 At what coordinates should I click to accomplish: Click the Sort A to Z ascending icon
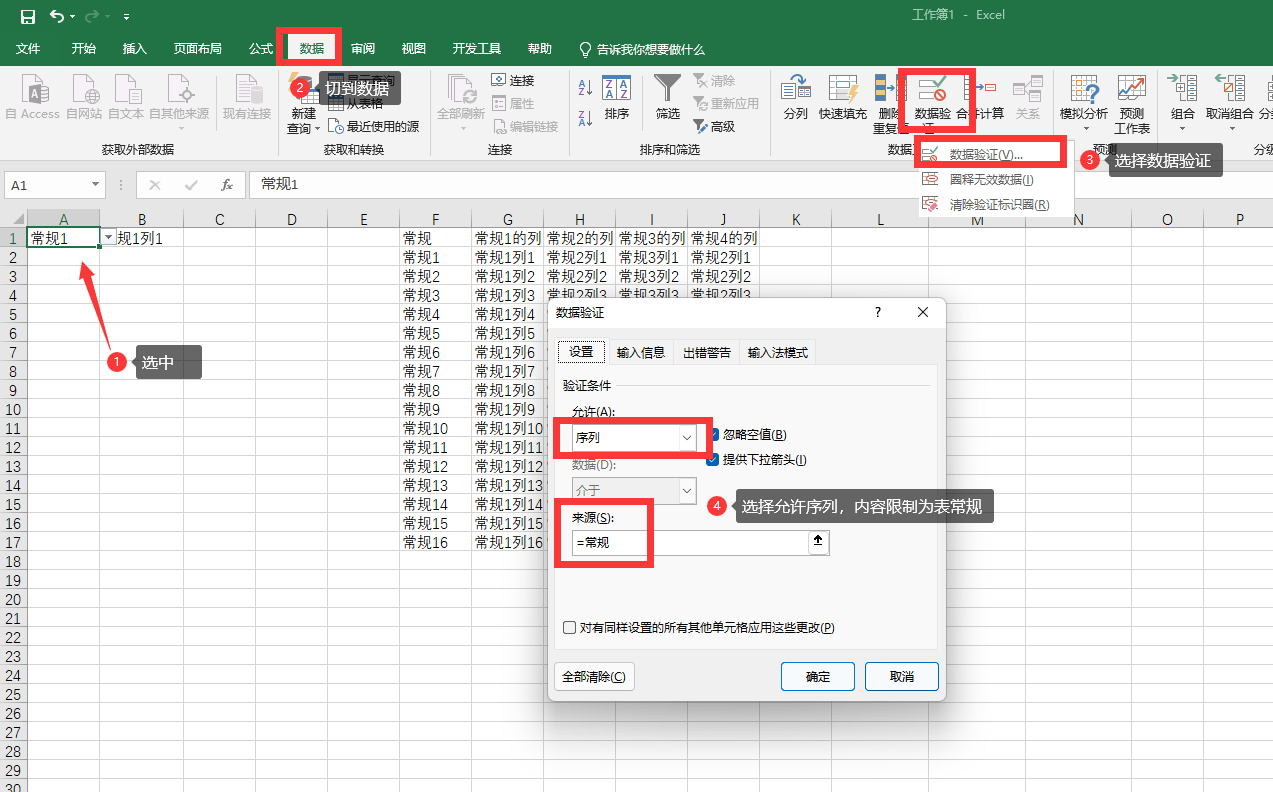point(586,88)
